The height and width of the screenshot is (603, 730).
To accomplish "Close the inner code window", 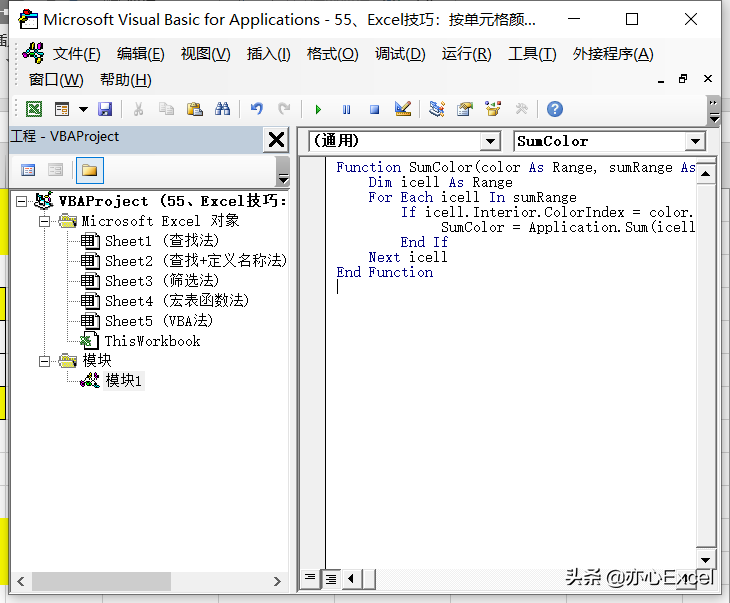I will [708, 79].
